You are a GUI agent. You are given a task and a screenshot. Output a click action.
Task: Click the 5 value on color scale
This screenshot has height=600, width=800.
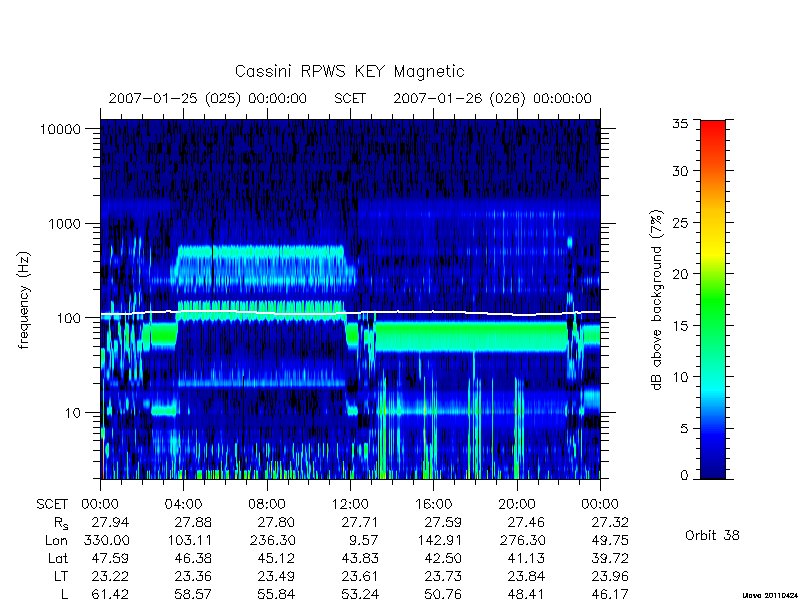pos(684,429)
